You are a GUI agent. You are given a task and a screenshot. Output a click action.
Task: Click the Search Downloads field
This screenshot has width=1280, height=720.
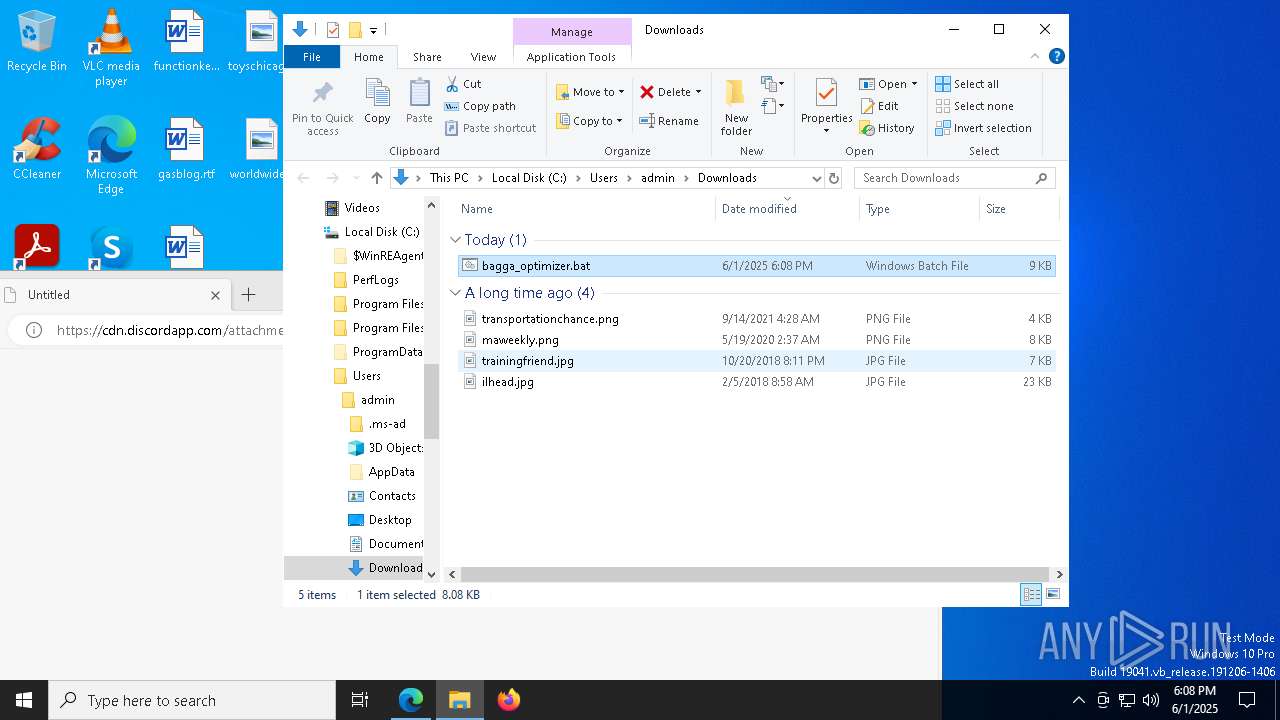(955, 178)
